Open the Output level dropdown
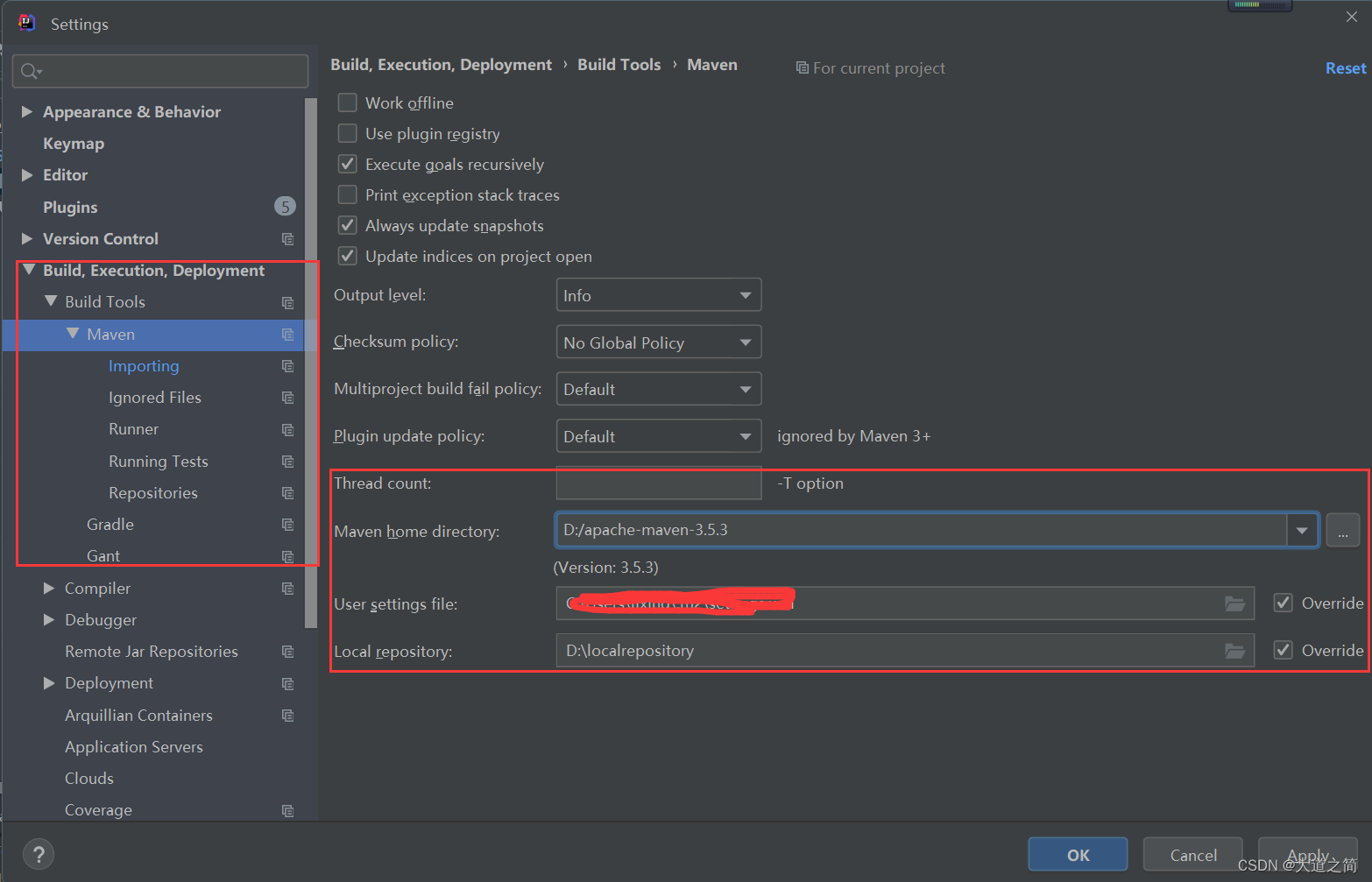 point(659,295)
